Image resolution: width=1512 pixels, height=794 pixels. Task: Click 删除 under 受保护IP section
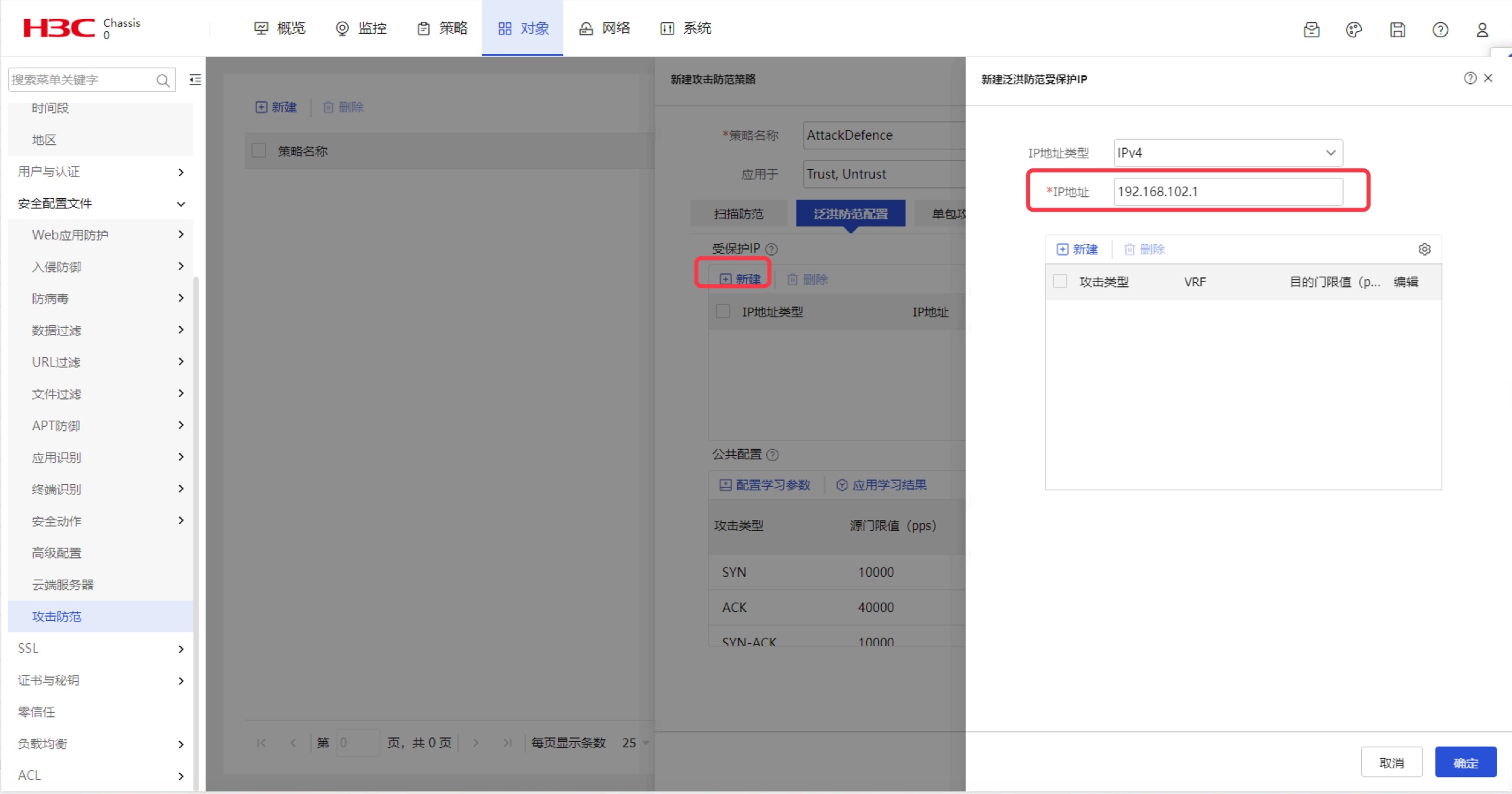[807, 279]
